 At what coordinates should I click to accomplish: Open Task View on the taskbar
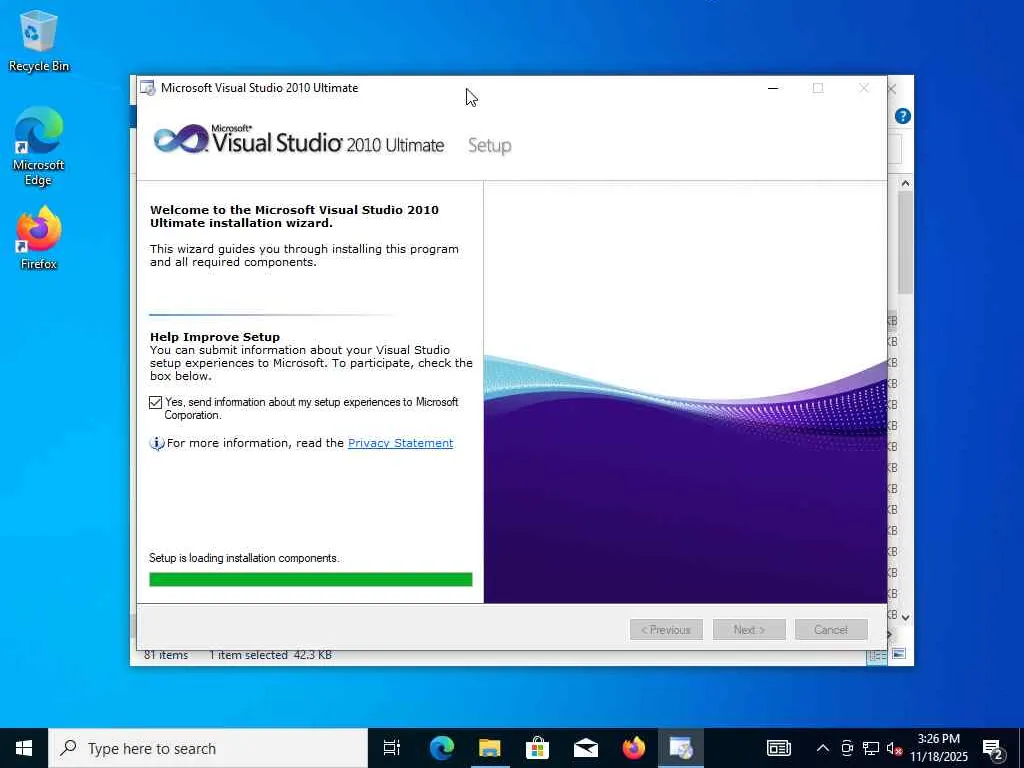point(392,748)
